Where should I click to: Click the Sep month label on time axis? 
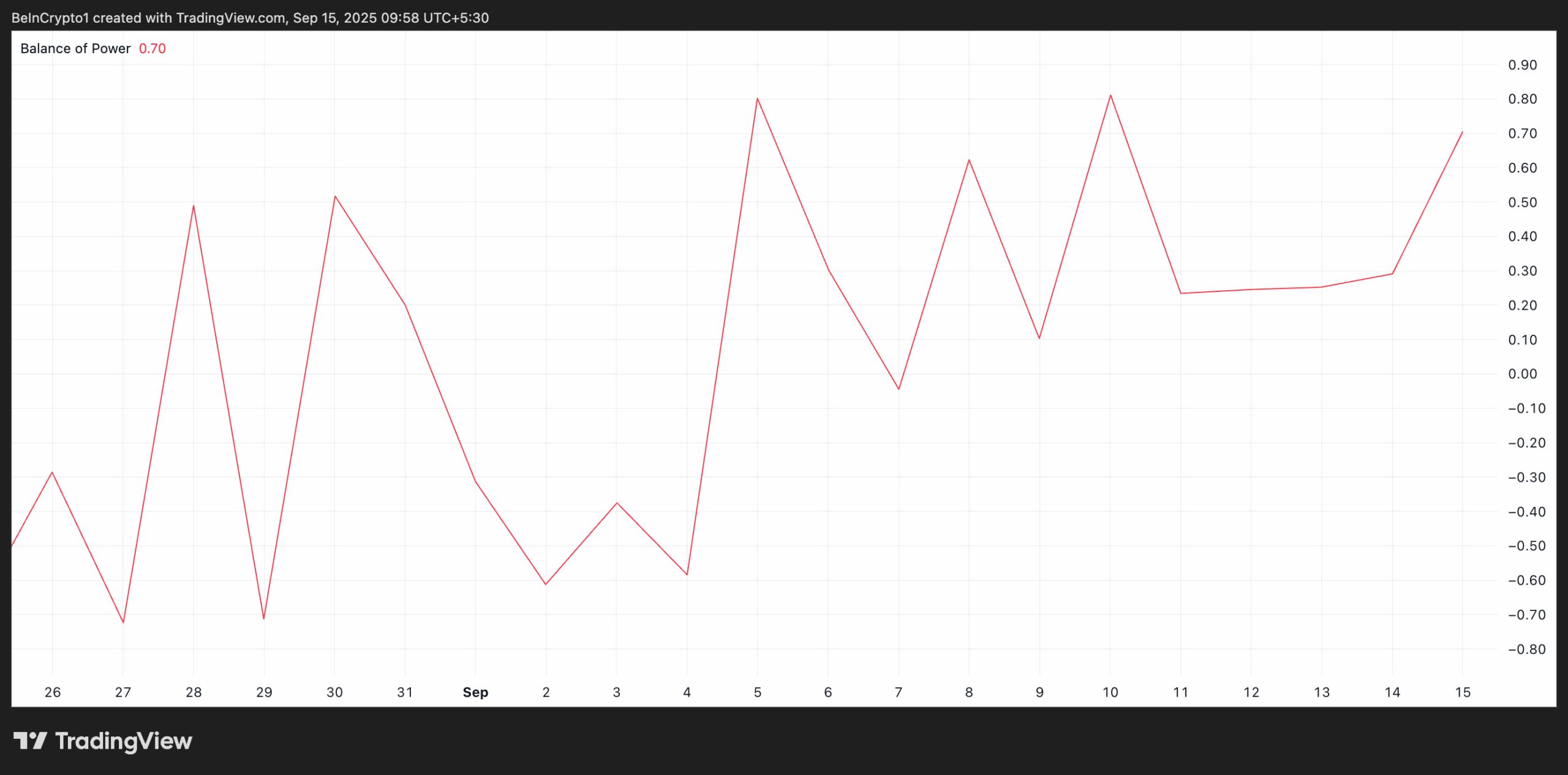click(x=475, y=692)
